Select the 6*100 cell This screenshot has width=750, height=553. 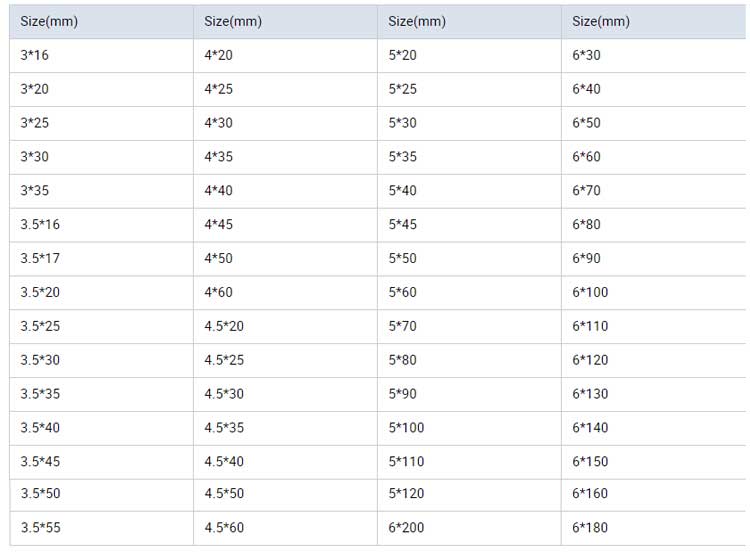pyautogui.click(x=590, y=292)
